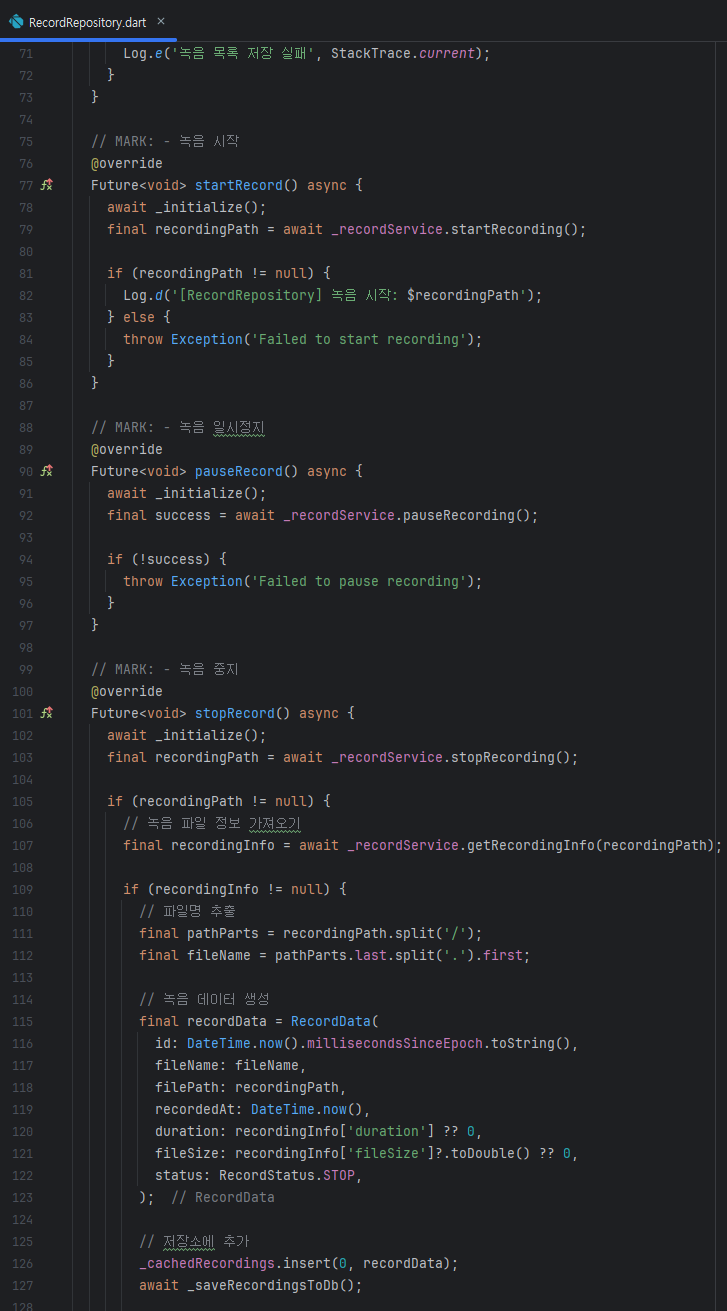Click line number 115 in the gutter

(x=22, y=1021)
